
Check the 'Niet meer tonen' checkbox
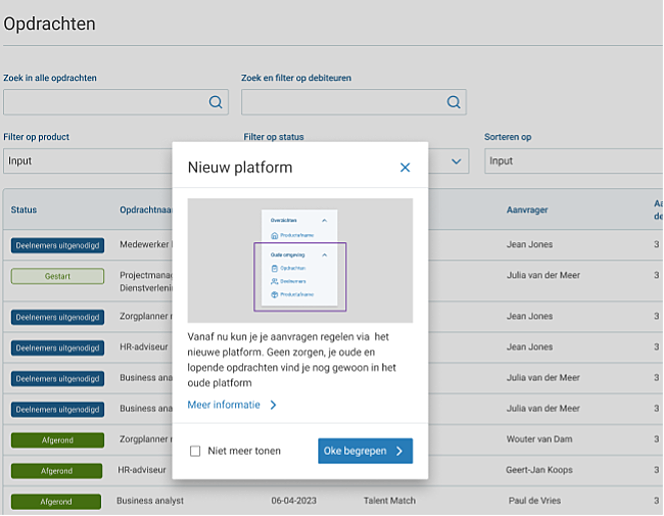pyautogui.click(x=196, y=451)
